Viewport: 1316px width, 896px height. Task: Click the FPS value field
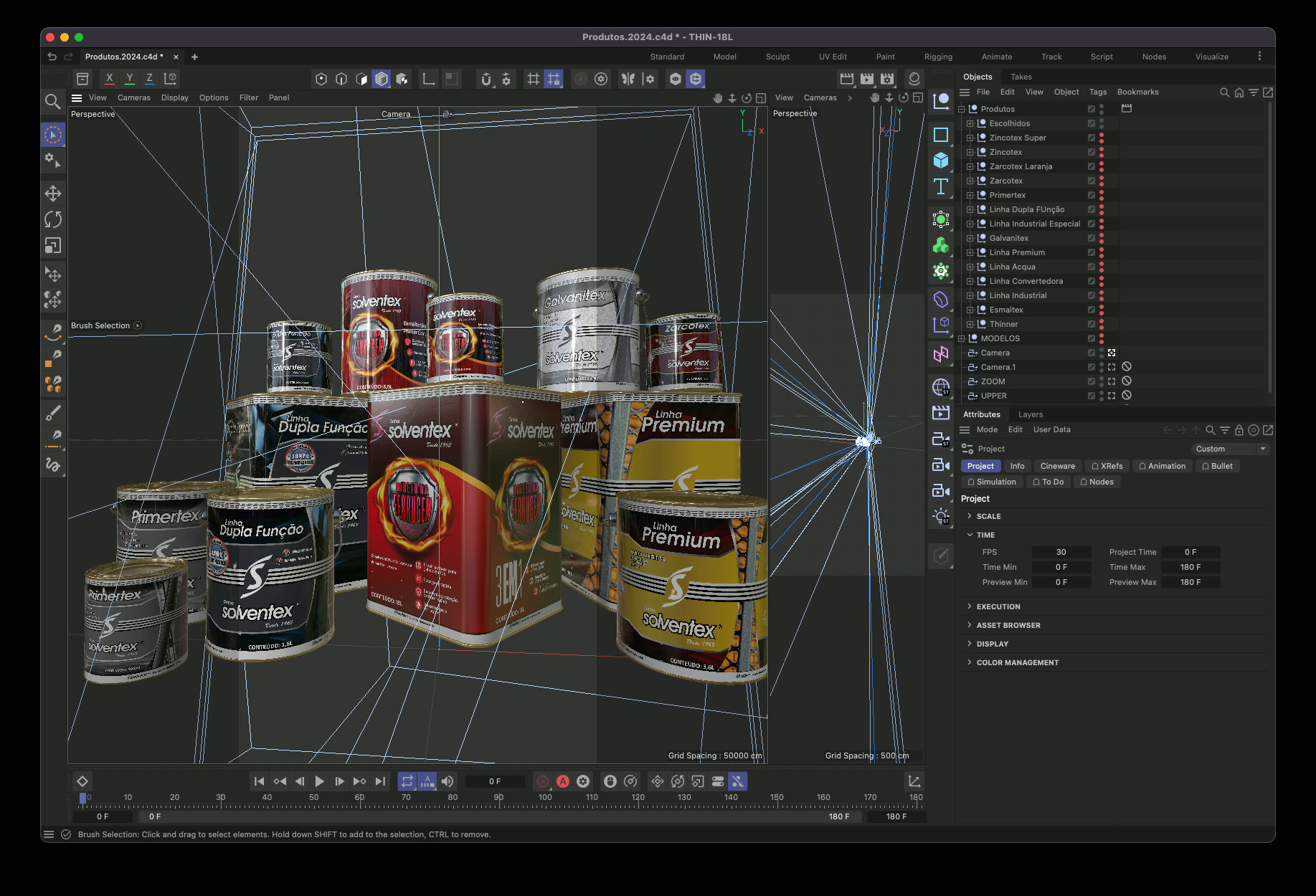[1061, 552]
